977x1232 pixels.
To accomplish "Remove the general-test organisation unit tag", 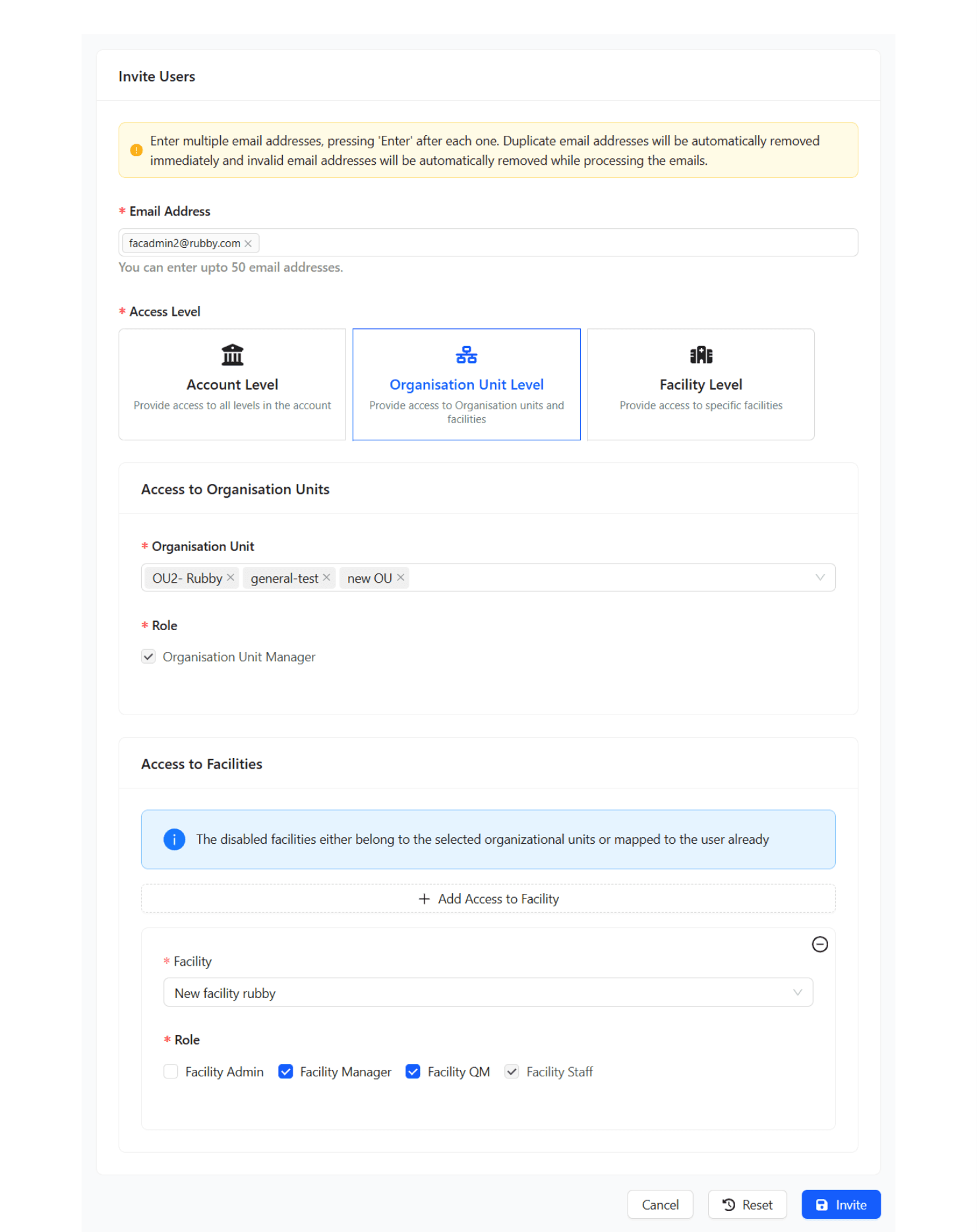I will pyautogui.click(x=326, y=577).
